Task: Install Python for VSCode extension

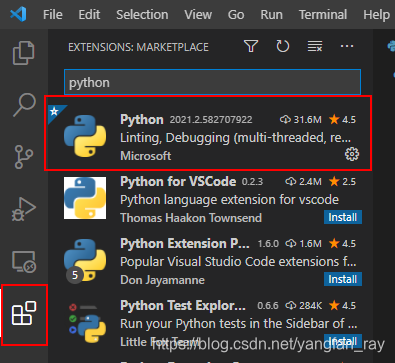Action: point(343,217)
